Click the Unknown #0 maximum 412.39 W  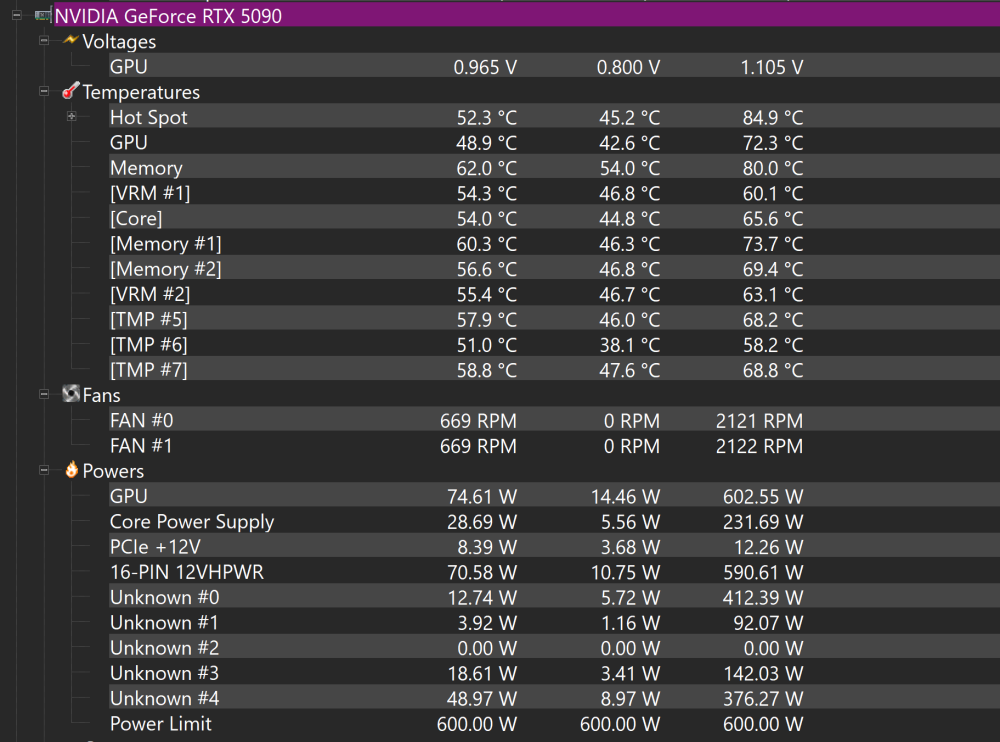point(763,598)
